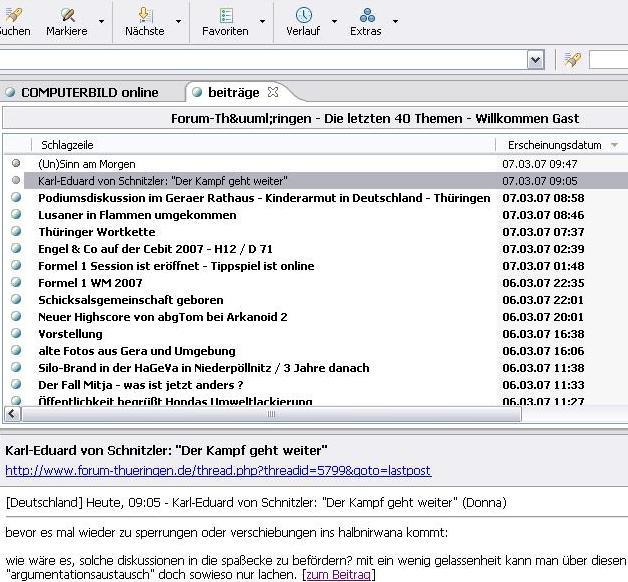
Task: Select the 'Thüringer Wortkette' headline
Action: [97, 232]
